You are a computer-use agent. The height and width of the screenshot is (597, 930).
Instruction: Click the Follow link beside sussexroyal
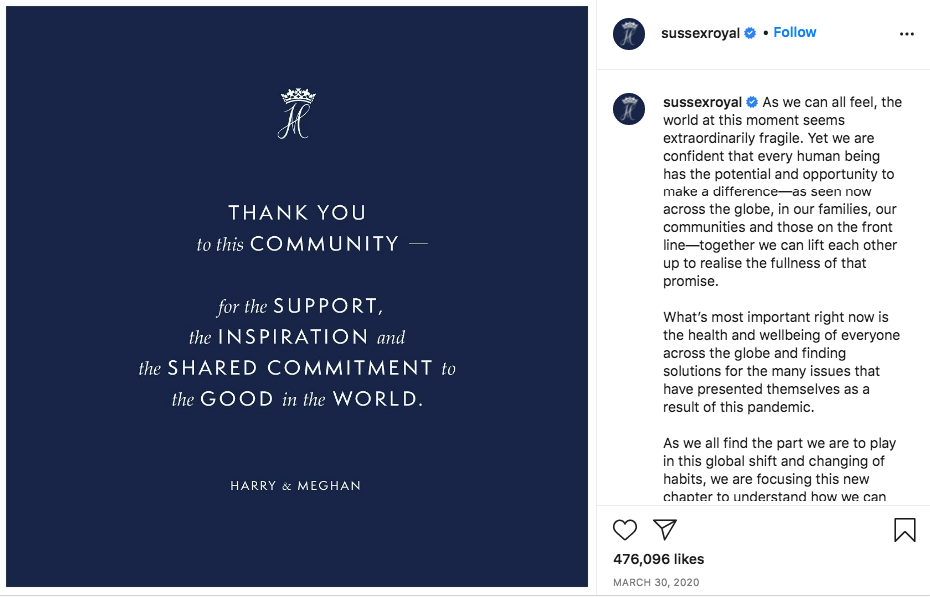click(795, 32)
